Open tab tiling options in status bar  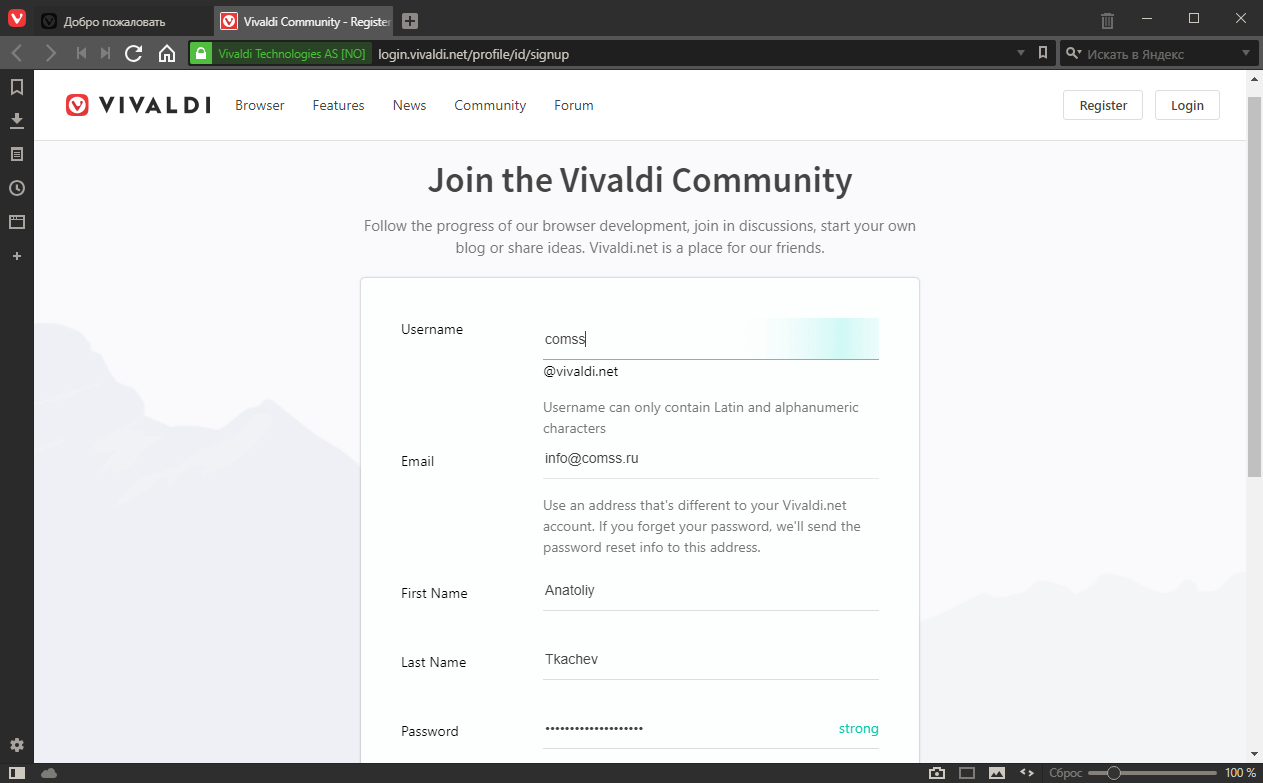click(967, 773)
